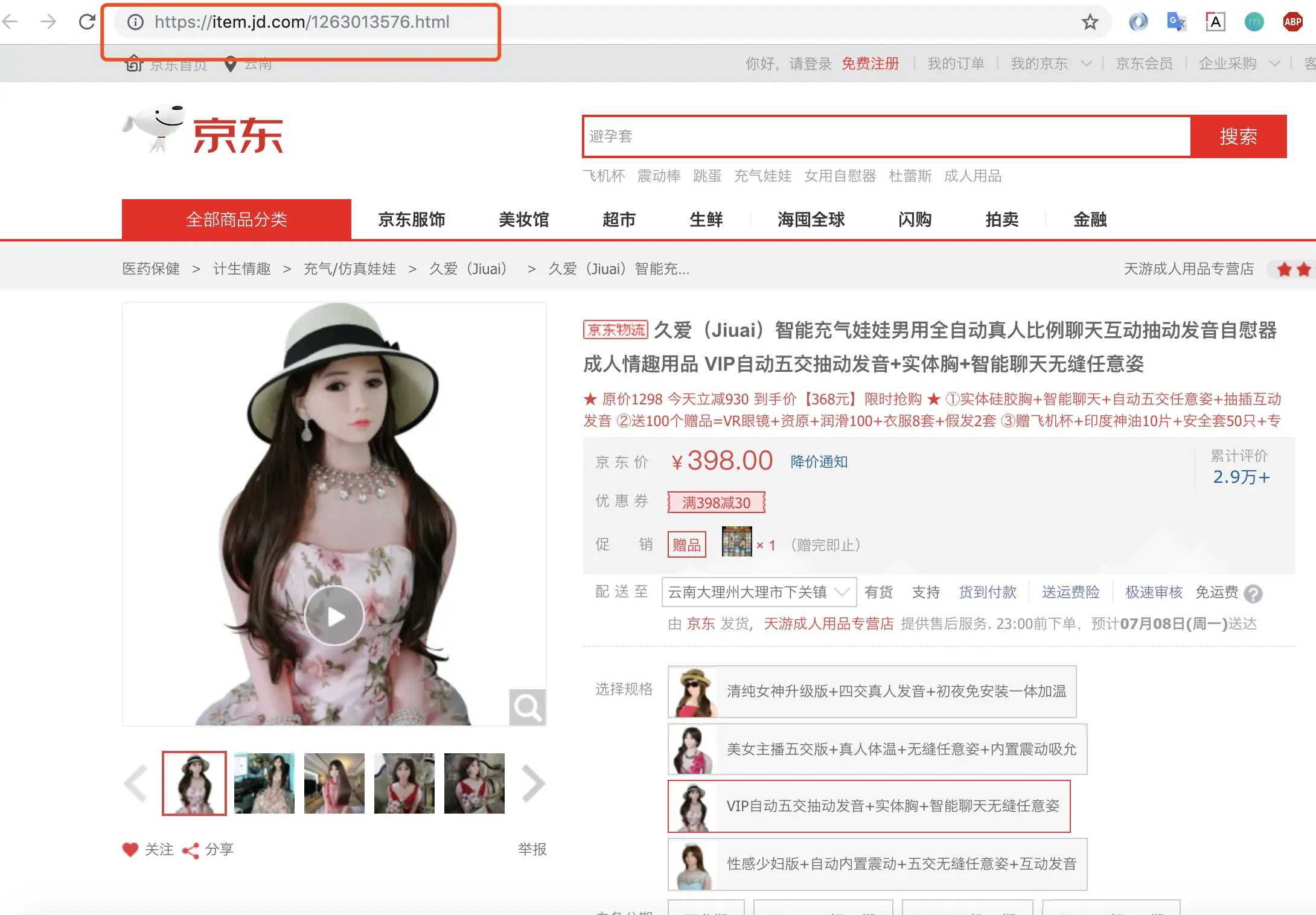Select the 美女主播五交版 spec option
Image resolution: width=1316 pixels, height=915 pixels.
click(x=877, y=749)
